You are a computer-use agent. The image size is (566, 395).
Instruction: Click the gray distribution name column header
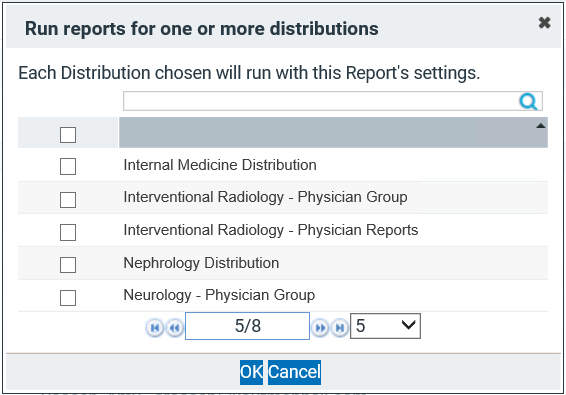pyautogui.click(x=333, y=133)
